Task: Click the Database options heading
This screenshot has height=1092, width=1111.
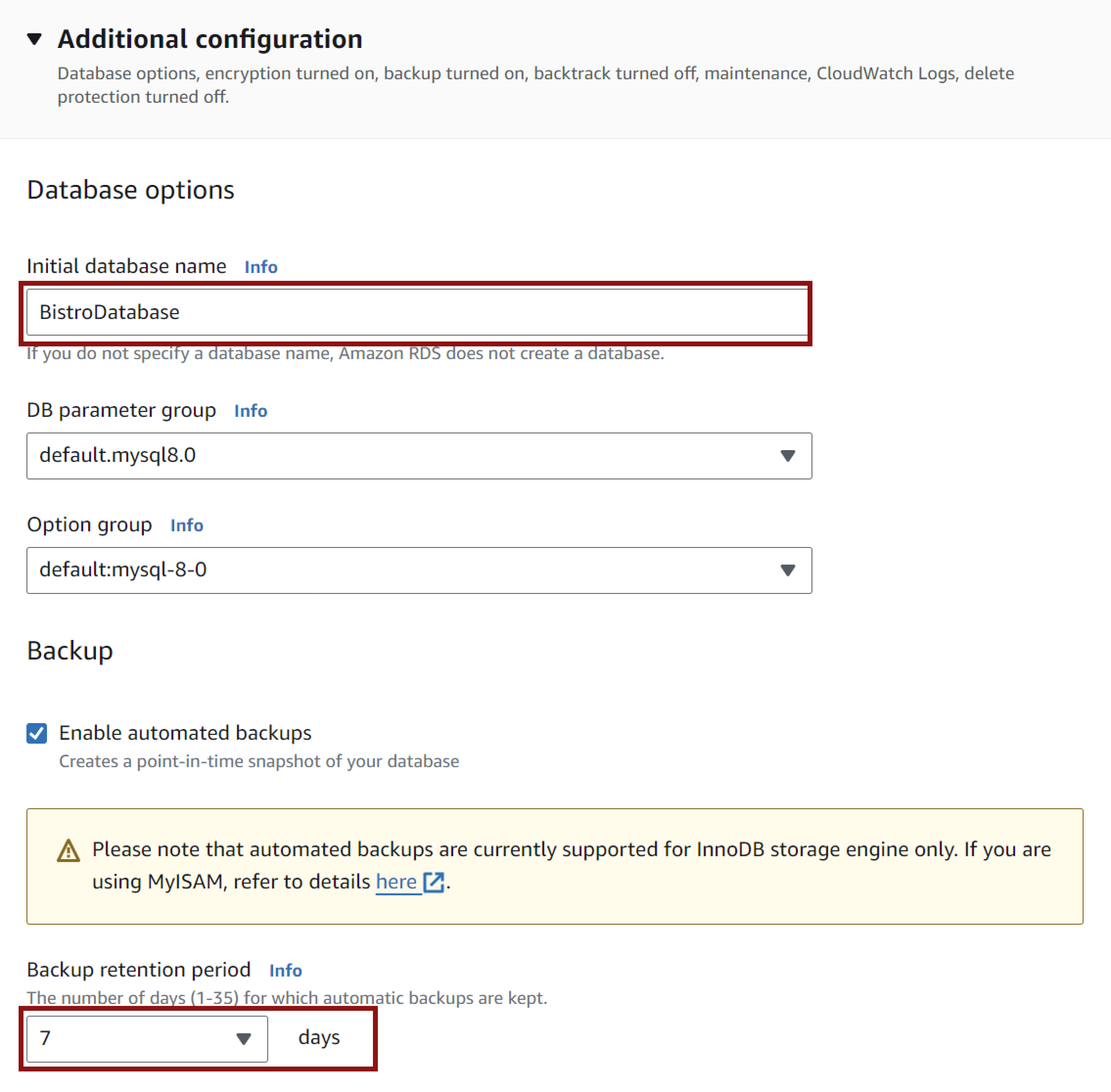Action: [131, 190]
